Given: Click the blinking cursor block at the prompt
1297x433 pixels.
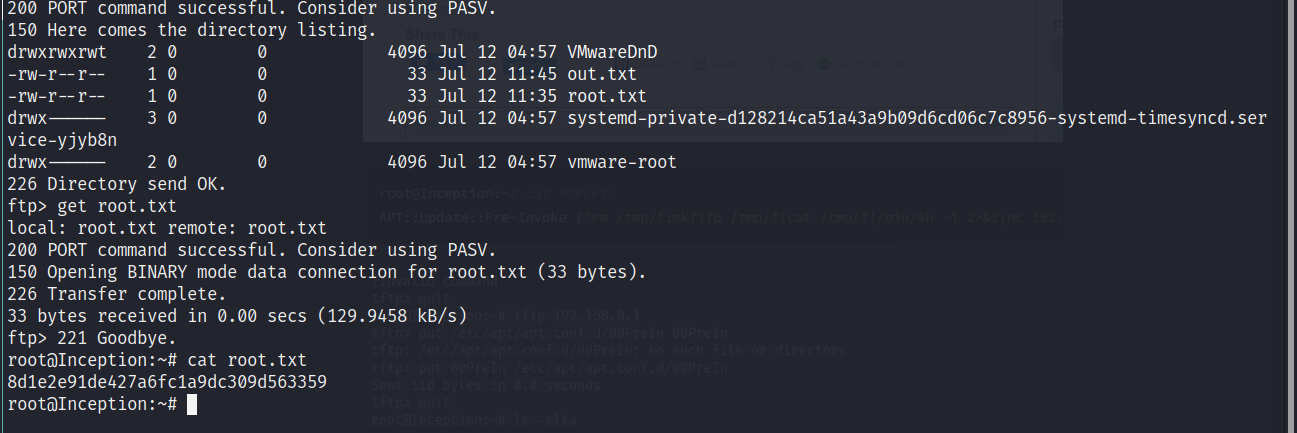Looking at the screenshot, I should coord(192,404).
